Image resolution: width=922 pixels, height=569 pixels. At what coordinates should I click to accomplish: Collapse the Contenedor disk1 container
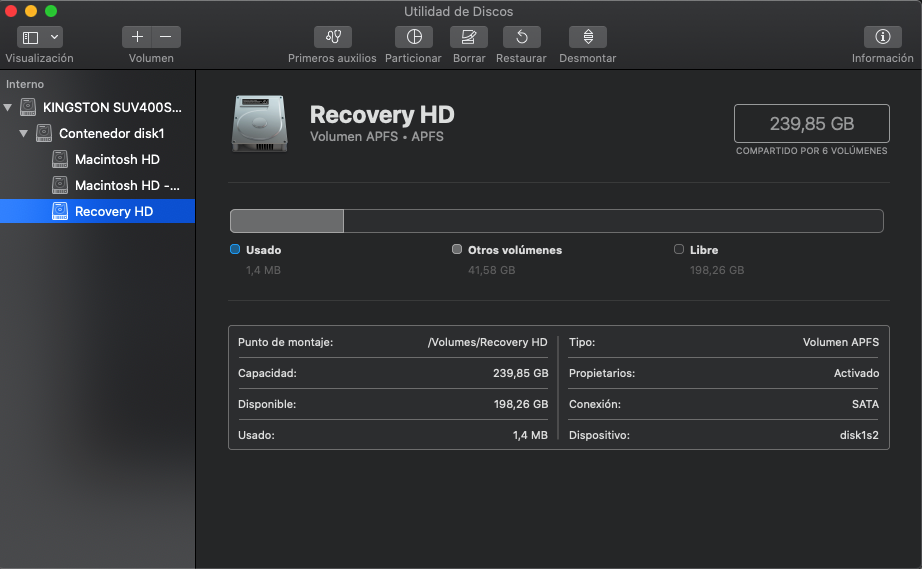tap(24, 133)
